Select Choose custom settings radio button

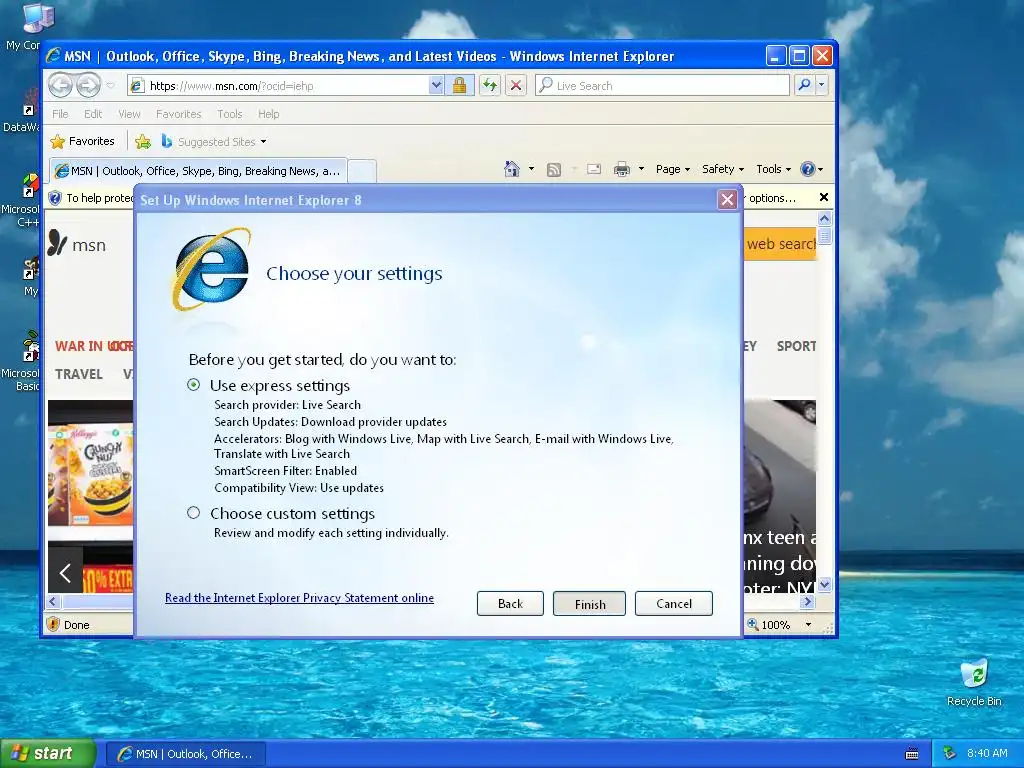pos(193,513)
